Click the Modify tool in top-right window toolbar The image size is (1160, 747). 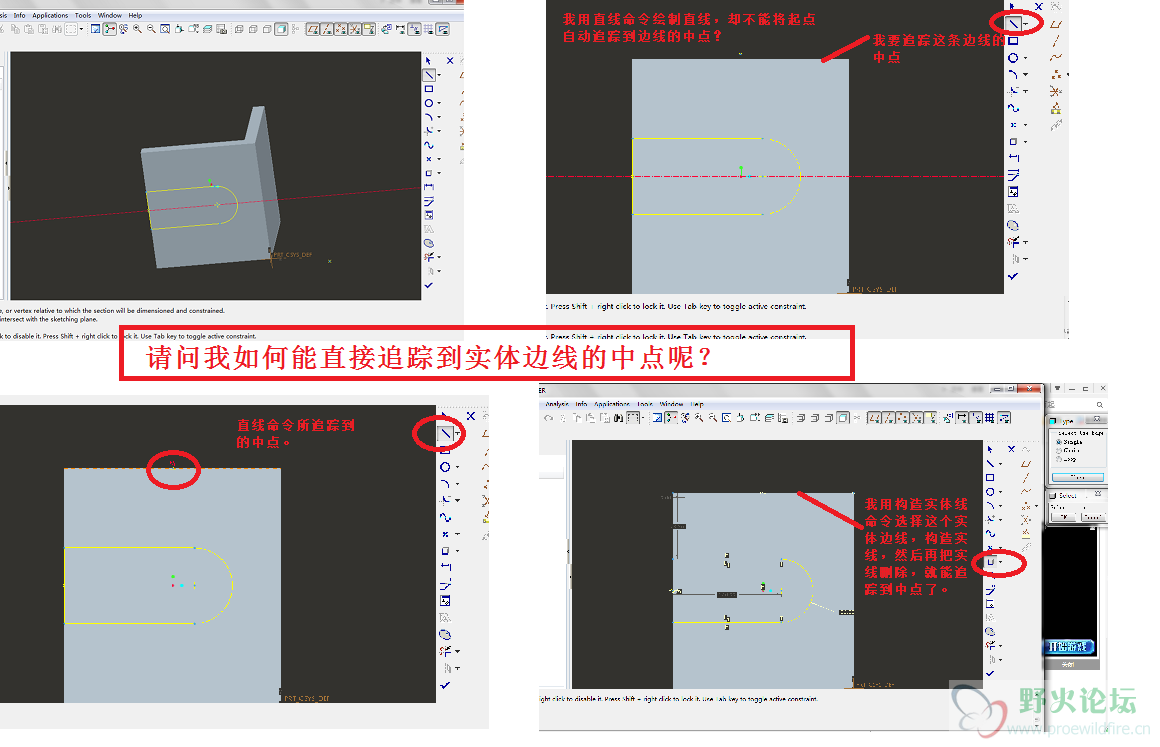[1013, 175]
